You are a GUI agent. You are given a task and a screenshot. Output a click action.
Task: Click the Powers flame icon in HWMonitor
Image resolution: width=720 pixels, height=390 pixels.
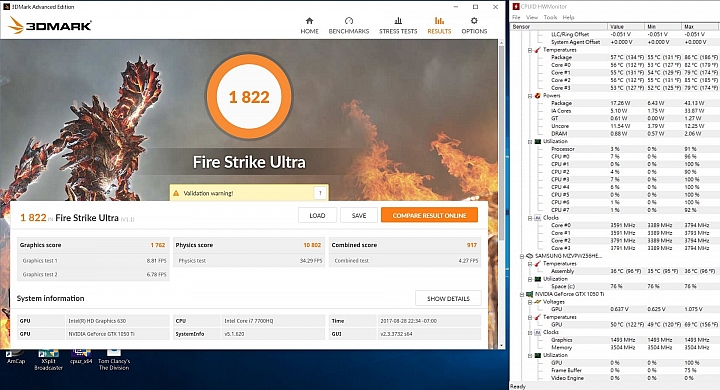(x=537, y=96)
